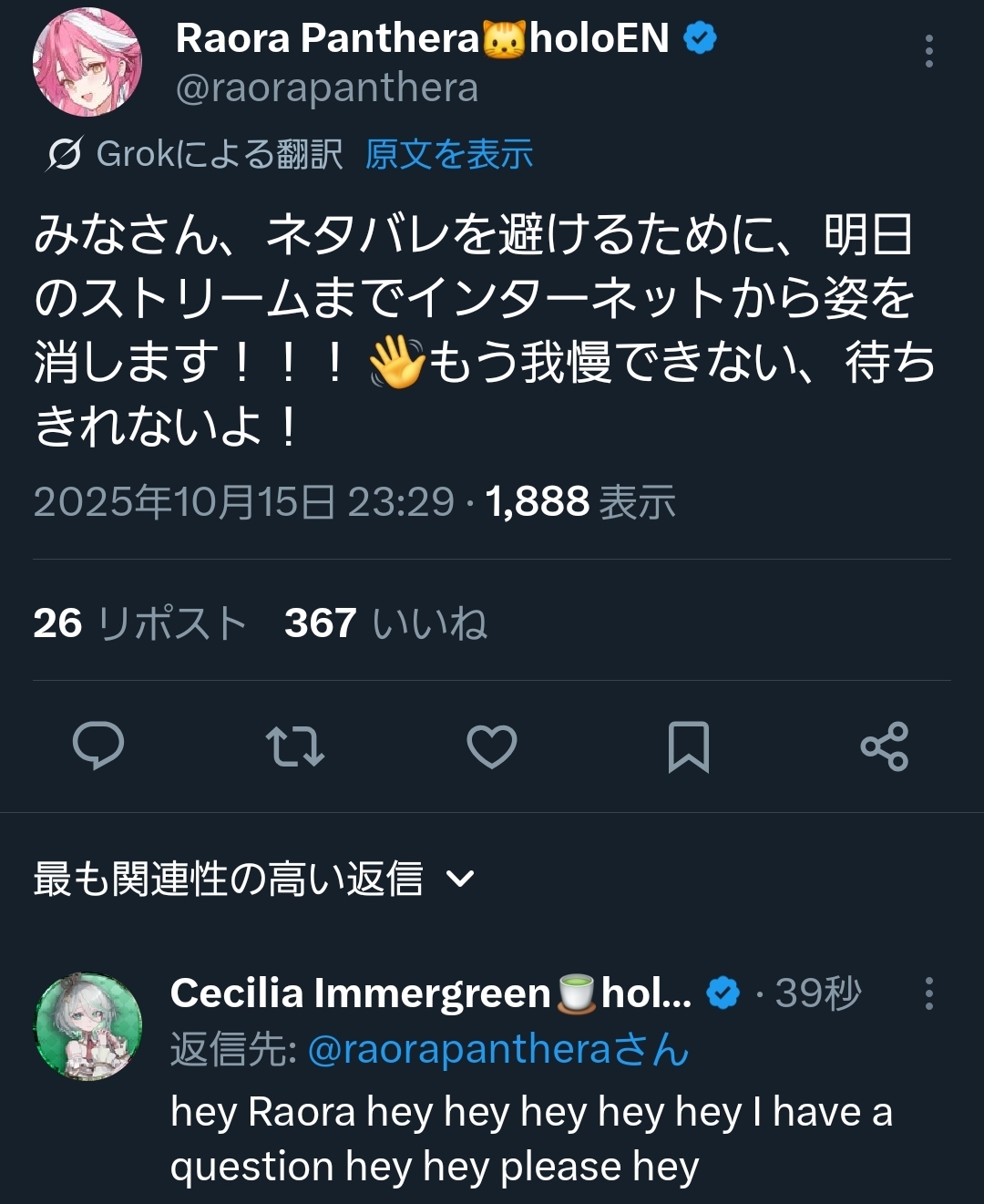The width and height of the screenshot is (984, 1204).
Task: Open the three-dot menu on Cecilia's reply
Action: 928,993
